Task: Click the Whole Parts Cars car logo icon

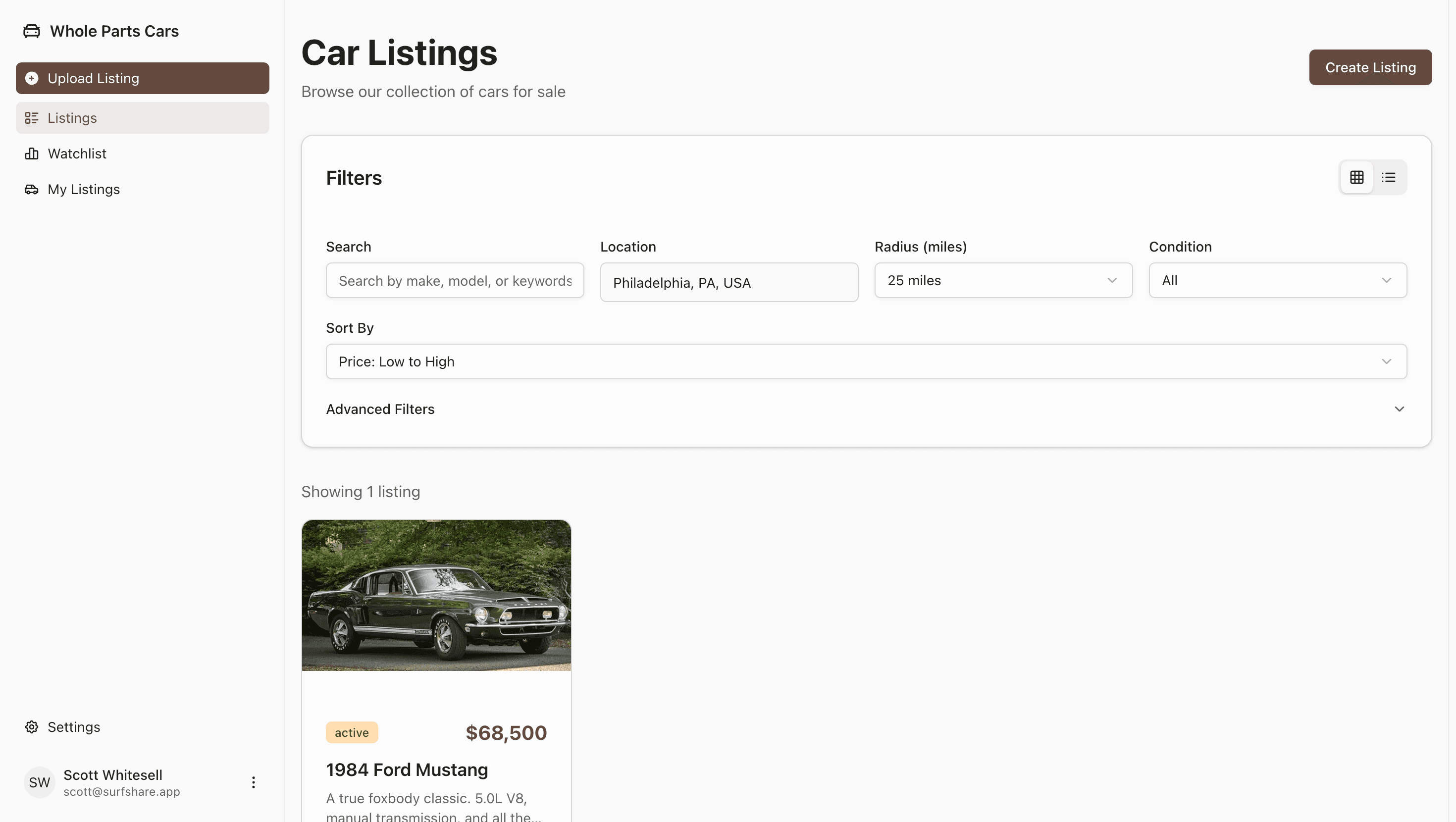Action: pyautogui.click(x=31, y=31)
